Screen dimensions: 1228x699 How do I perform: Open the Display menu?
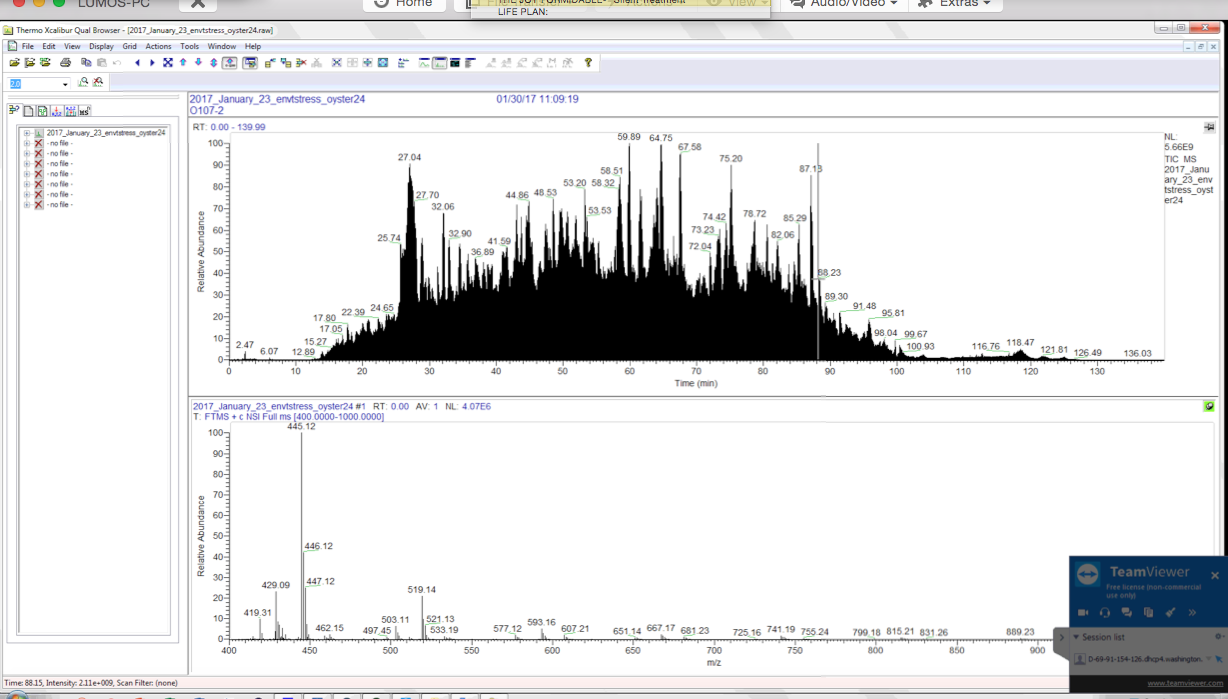coord(101,46)
